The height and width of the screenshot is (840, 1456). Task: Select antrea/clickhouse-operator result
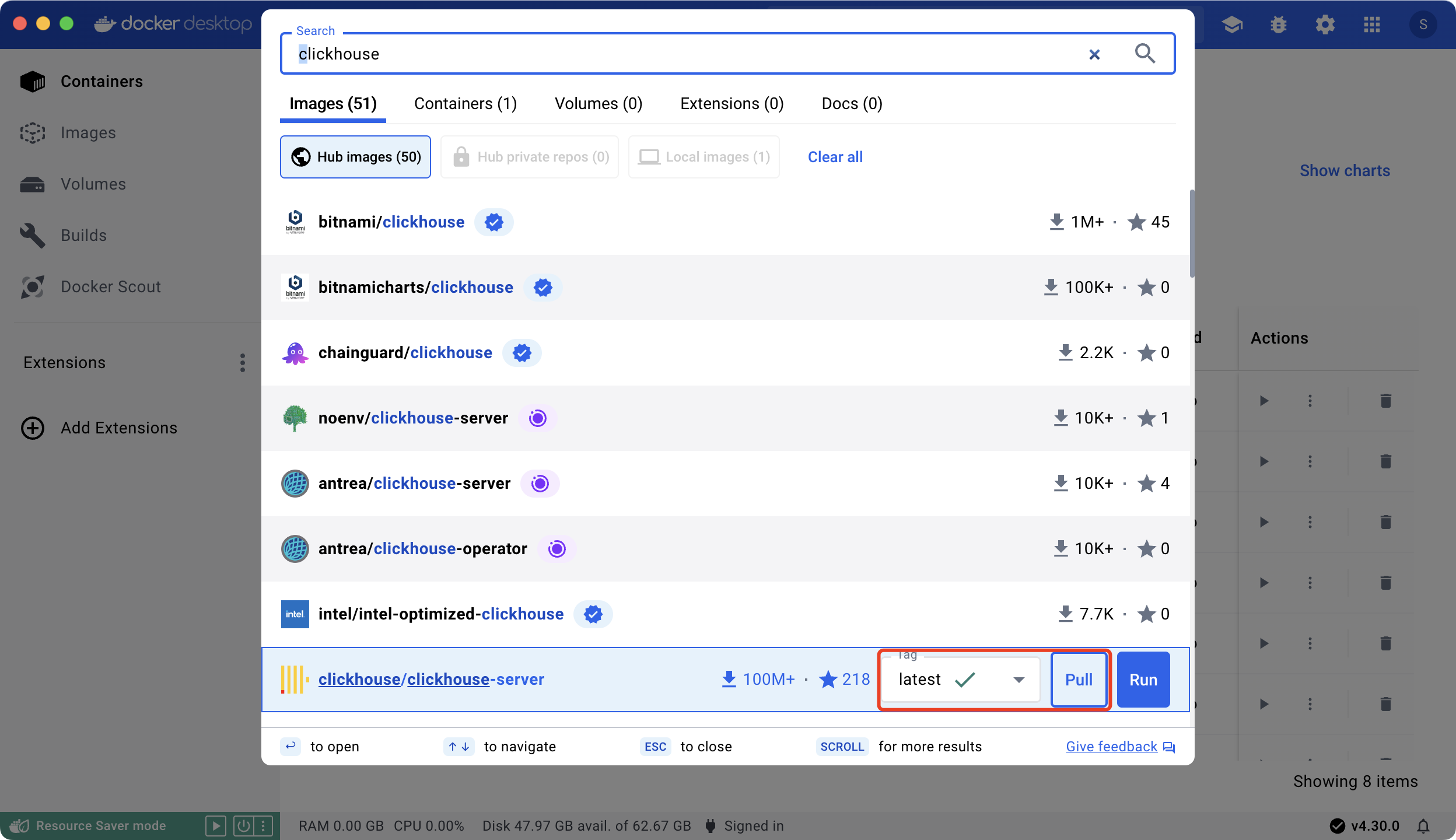coord(726,549)
